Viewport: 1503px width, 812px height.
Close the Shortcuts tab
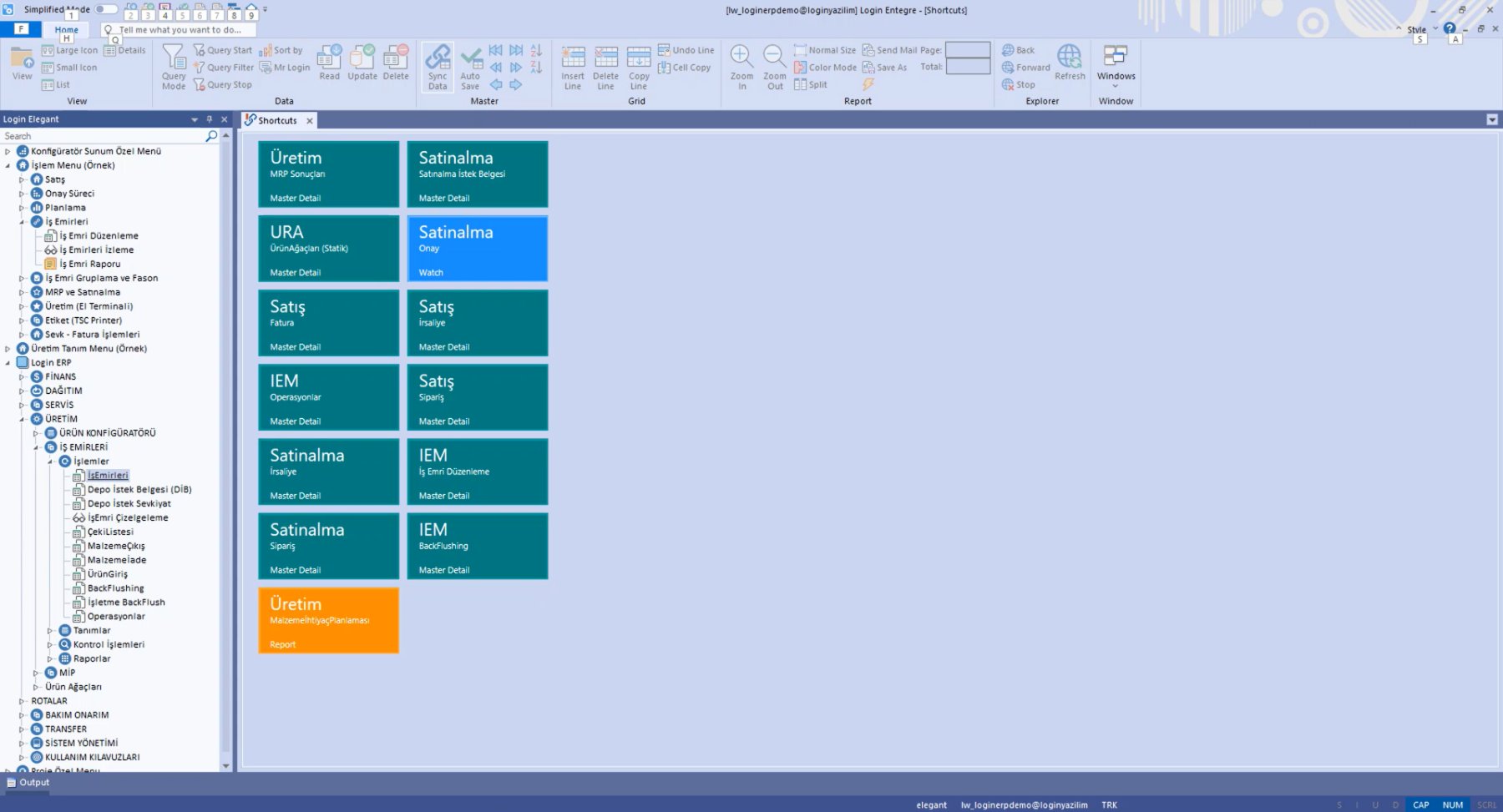coord(310,120)
